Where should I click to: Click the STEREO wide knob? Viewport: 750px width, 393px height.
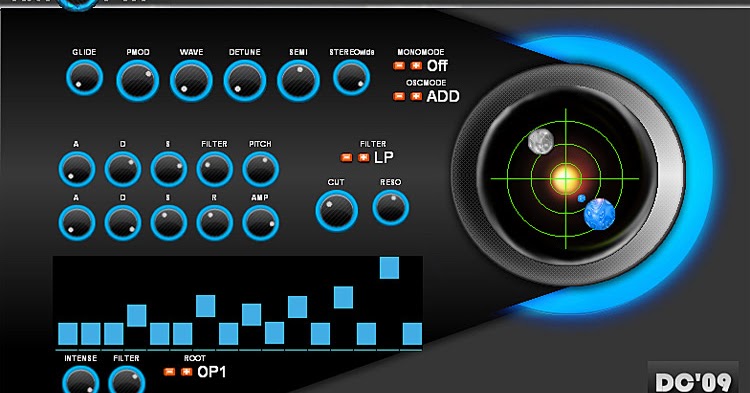(352, 77)
